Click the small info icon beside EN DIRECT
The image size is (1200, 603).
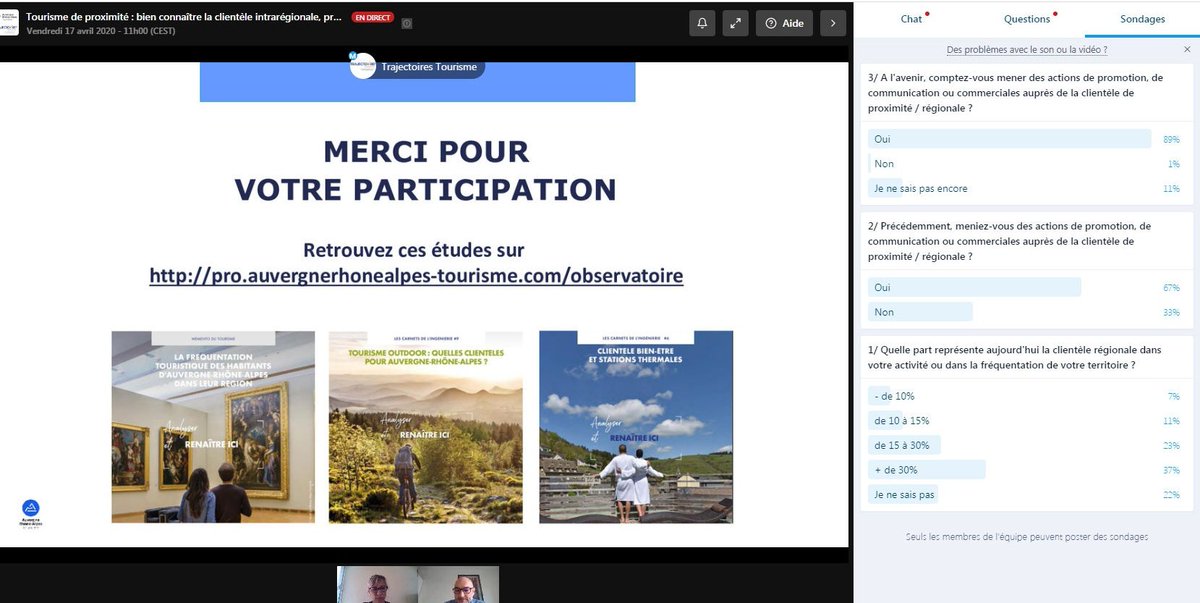(406, 22)
